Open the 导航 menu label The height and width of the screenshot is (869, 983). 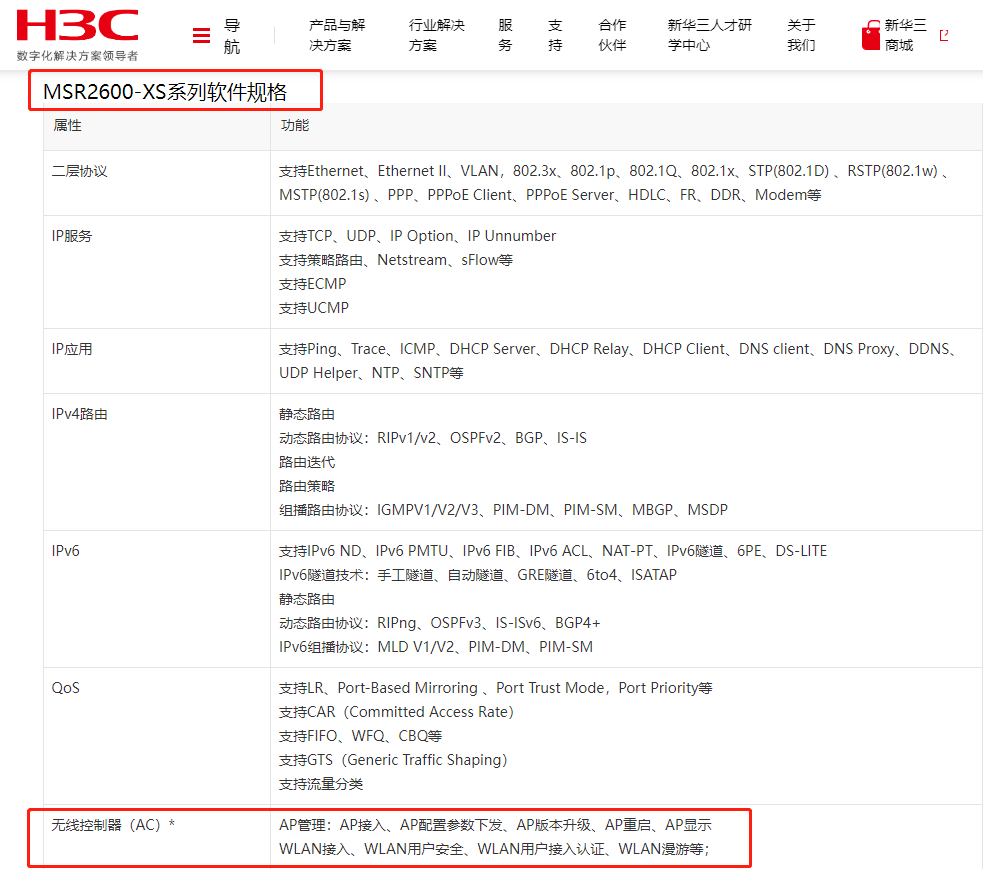coord(232,36)
